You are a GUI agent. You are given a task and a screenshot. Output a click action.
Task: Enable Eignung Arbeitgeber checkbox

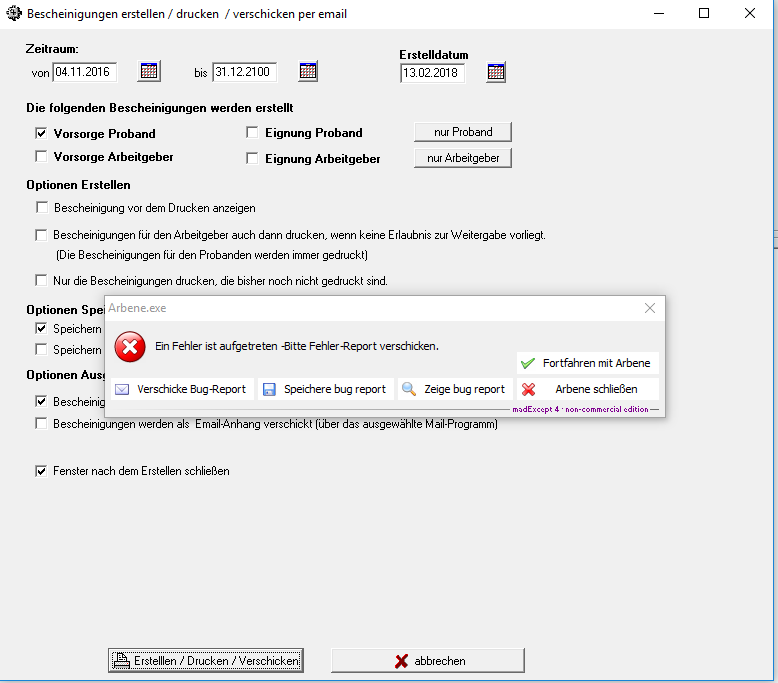(252, 158)
